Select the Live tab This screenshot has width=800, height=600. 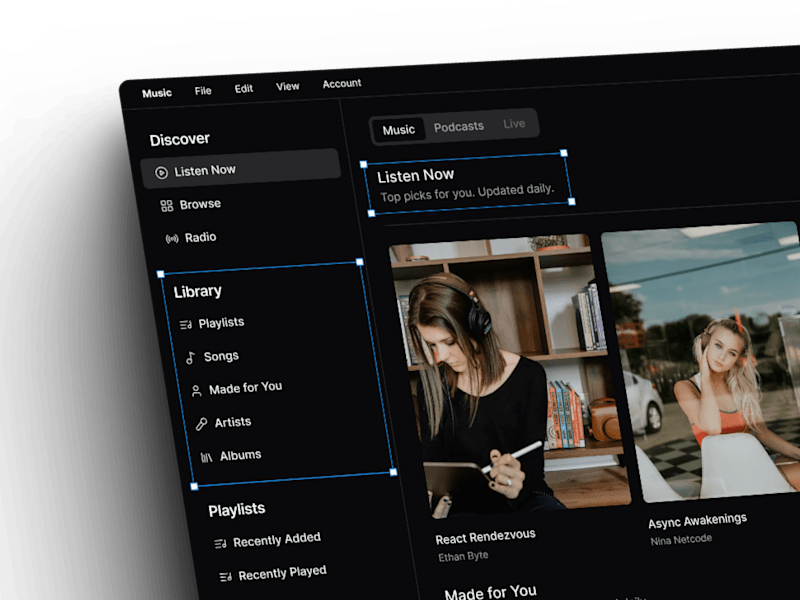[x=514, y=124]
